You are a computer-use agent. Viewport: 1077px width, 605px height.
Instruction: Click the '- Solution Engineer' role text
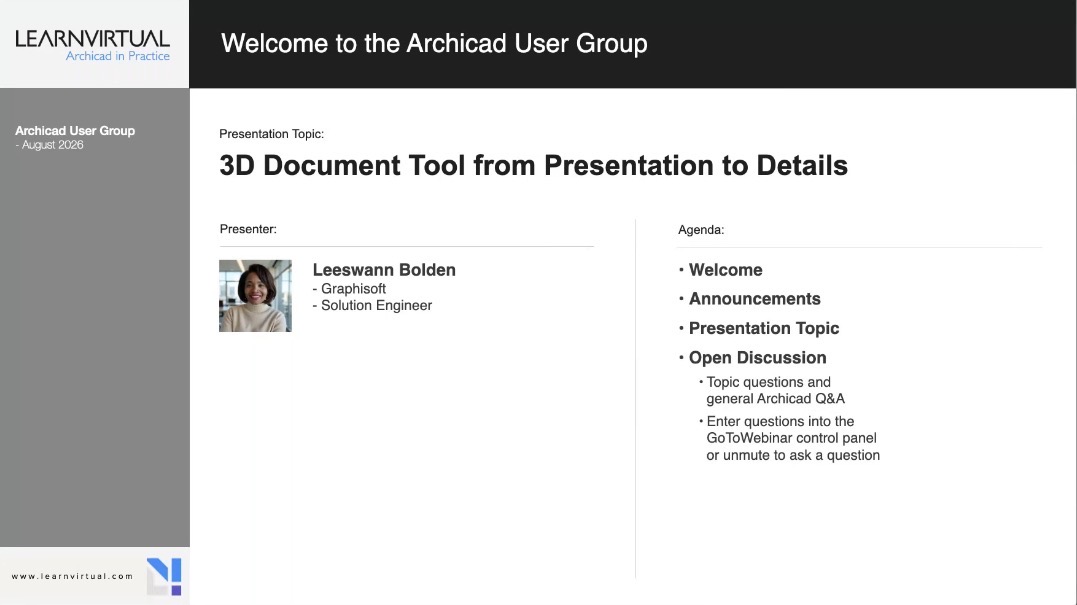tap(372, 306)
